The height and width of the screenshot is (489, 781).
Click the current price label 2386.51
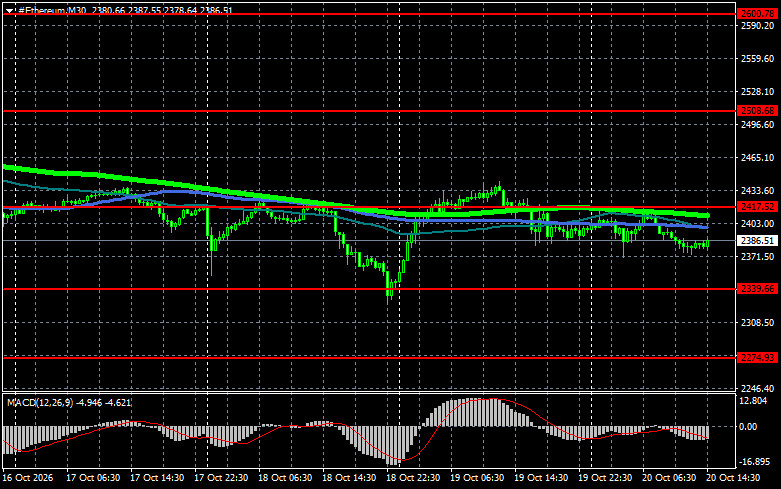pyautogui.click(x=757, y=241)
